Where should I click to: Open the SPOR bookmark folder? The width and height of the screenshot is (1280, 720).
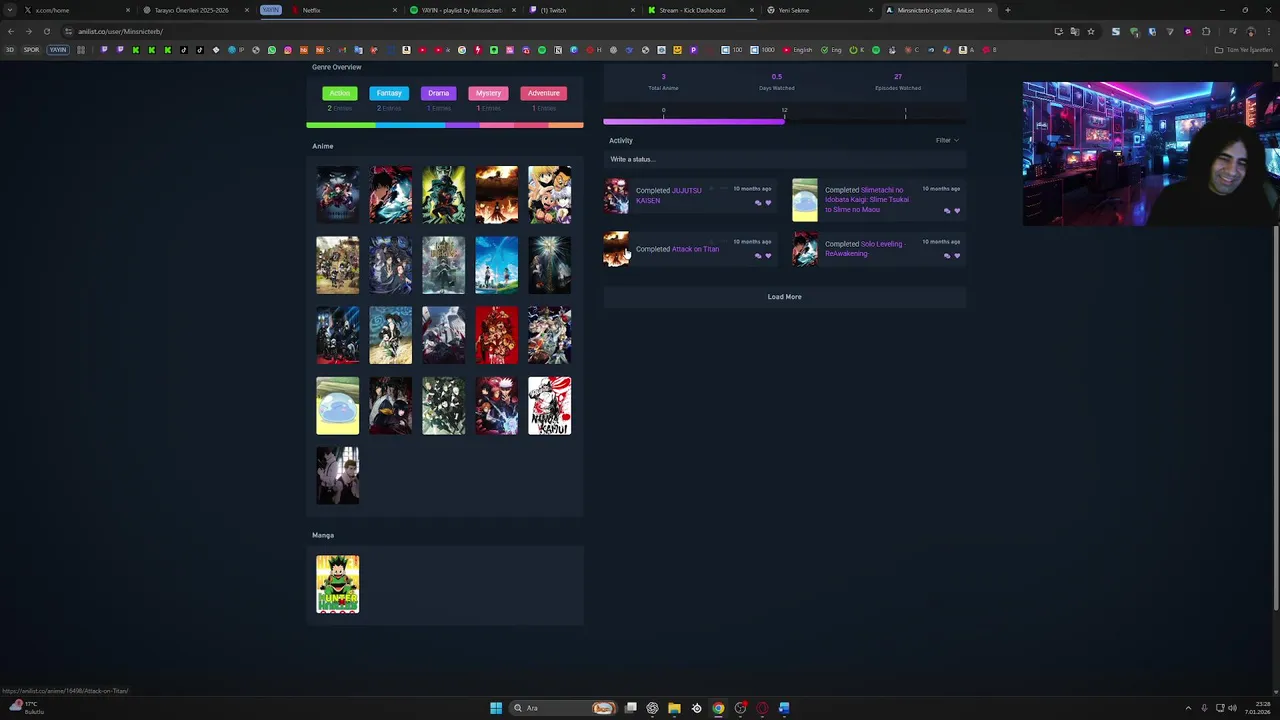tap(31, 50)
